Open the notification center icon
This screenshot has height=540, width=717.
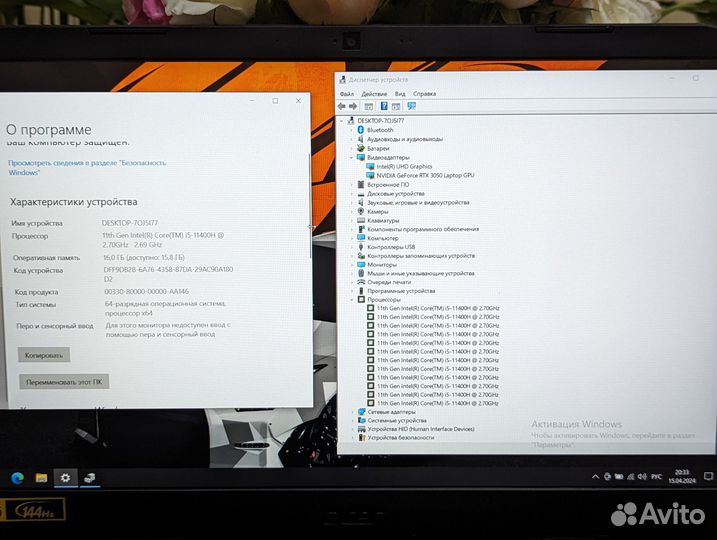pyautogui.click(x=708, y=476)
